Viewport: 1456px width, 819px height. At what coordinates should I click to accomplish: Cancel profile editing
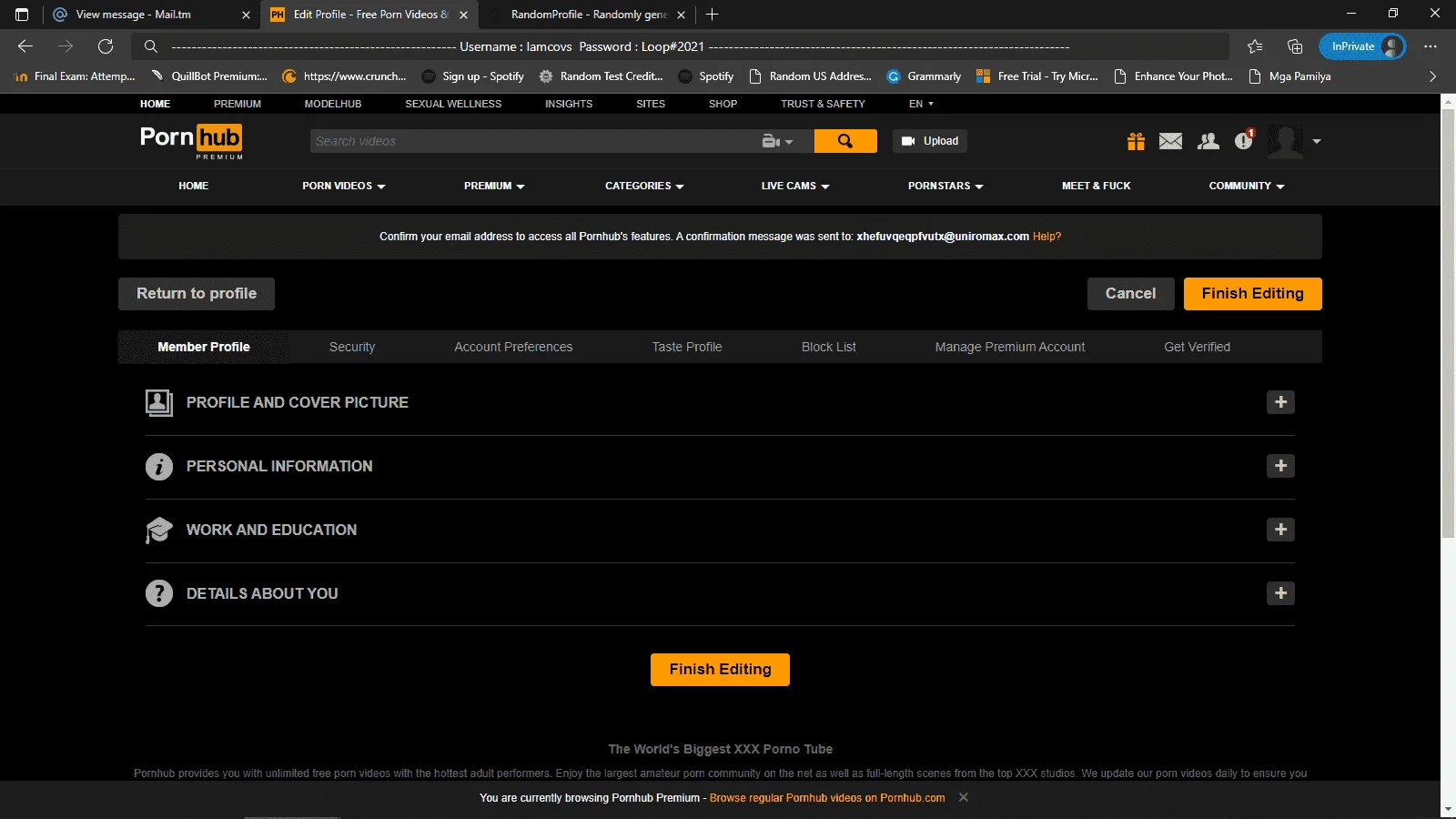click(x=1130, y=294)
